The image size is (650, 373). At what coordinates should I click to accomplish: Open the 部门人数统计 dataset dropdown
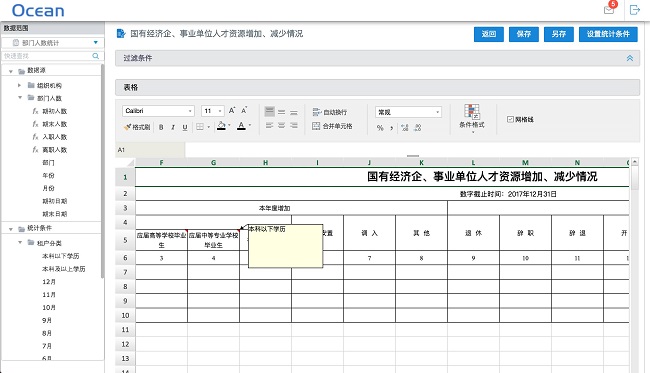click(53, 43)
